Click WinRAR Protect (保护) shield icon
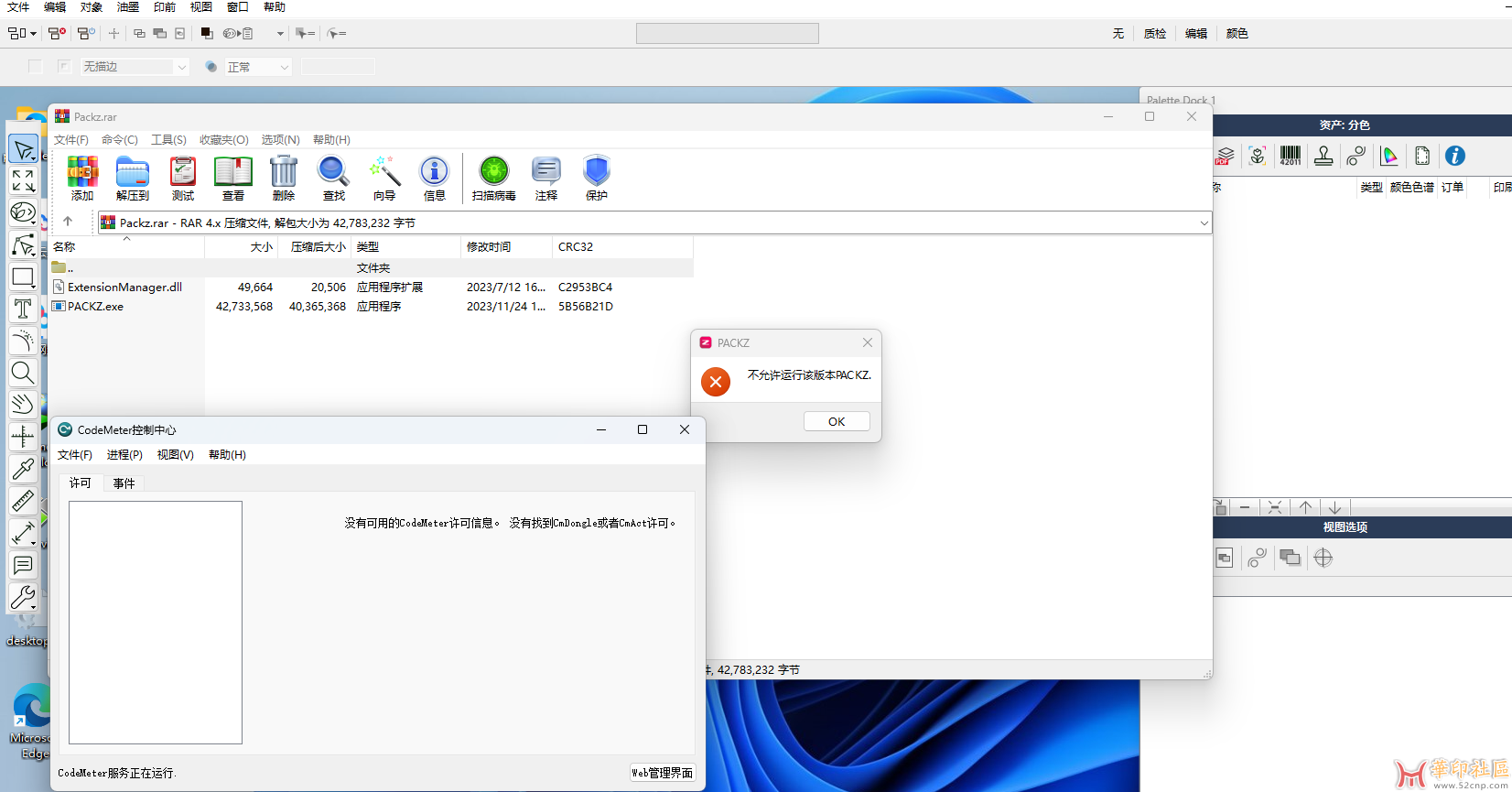Screen dimensions: 1512x792 coord(597,178)
